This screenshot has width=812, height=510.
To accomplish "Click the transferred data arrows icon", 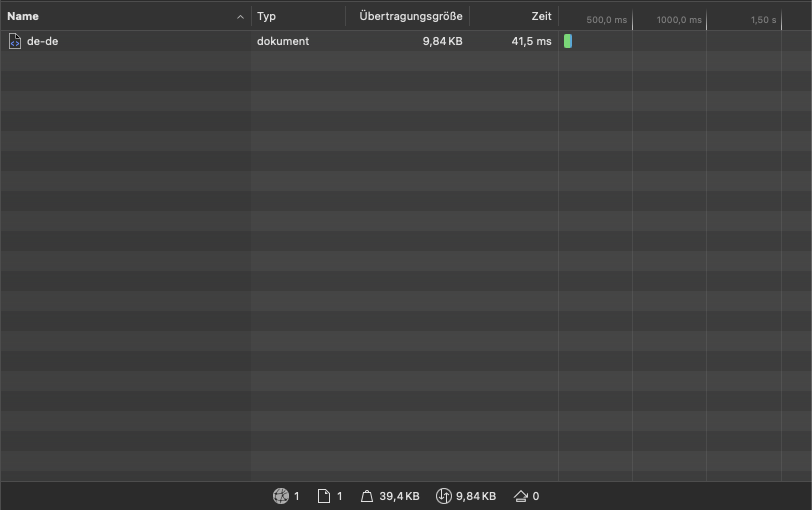I will pos(443,496).
